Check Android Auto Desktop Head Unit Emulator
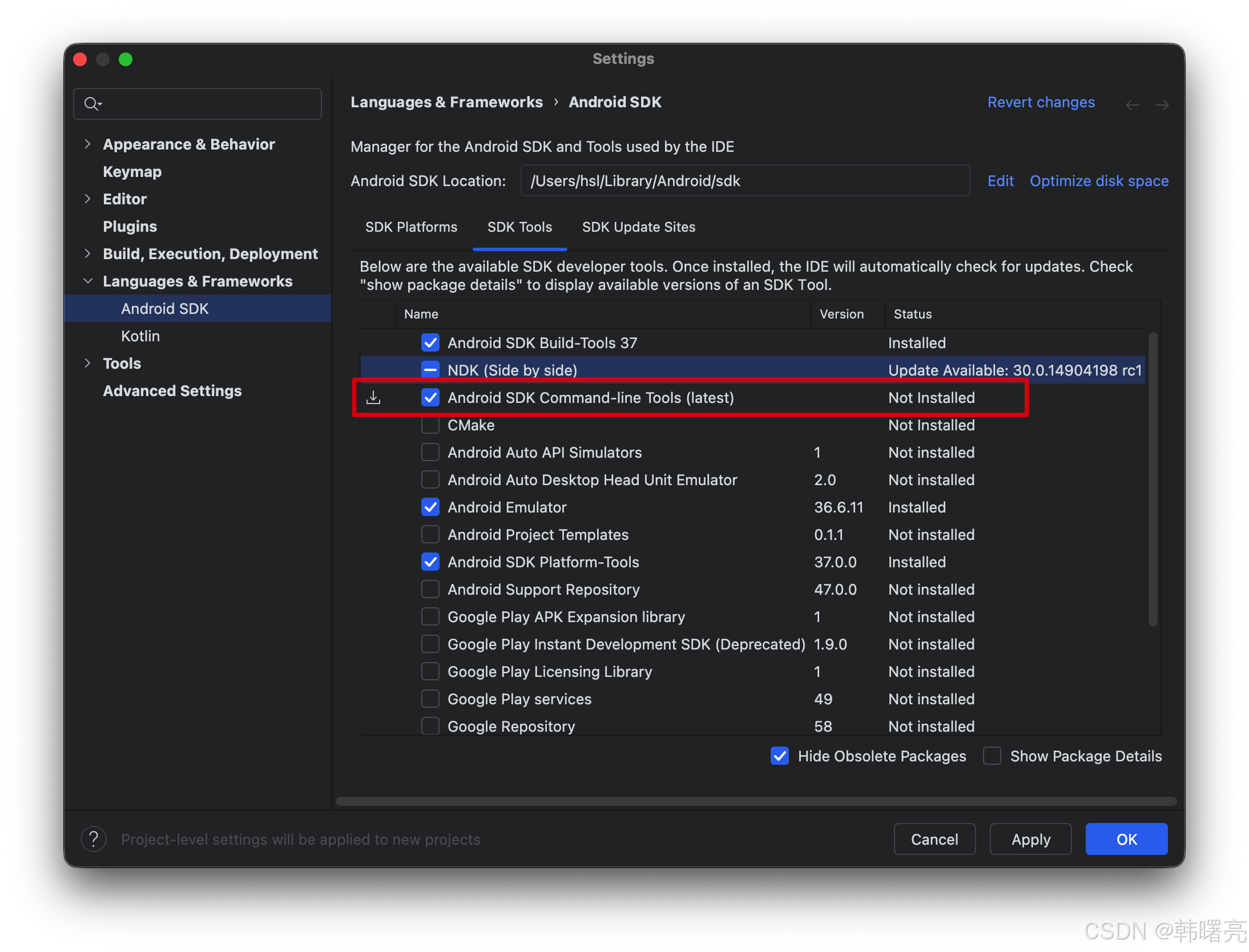Screen dimensions: 1249x952 click(x=430, y=479)
